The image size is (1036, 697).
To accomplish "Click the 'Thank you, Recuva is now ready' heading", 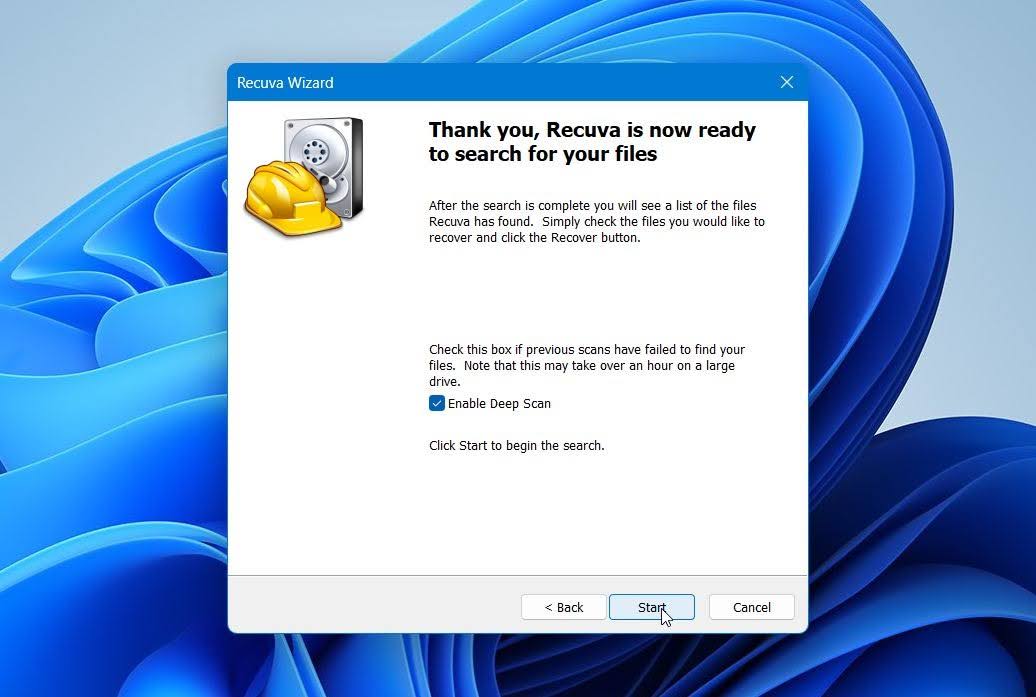I will pos(592,141).
